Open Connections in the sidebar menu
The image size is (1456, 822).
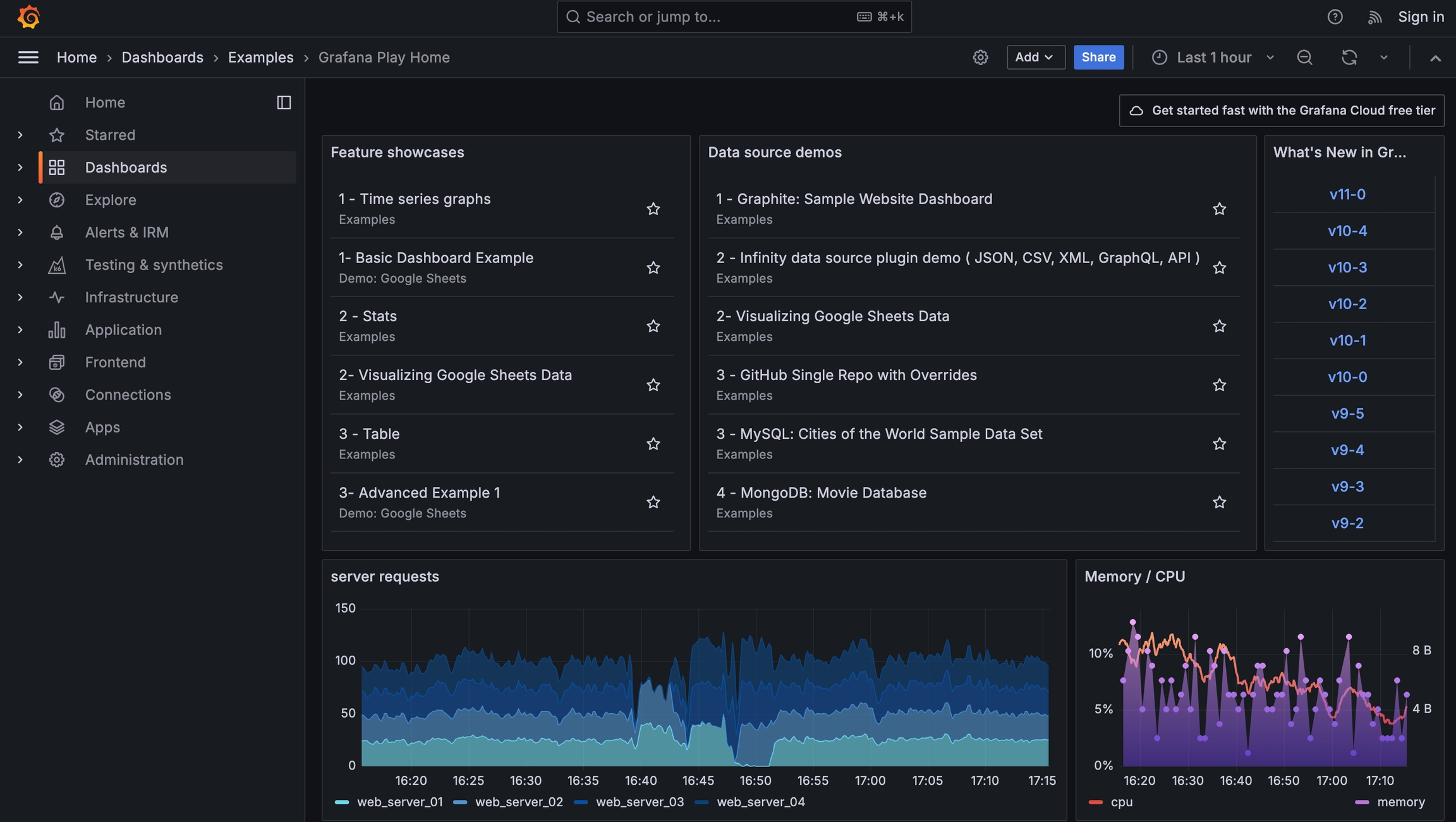pyautogui.click(x=128, y=395)
